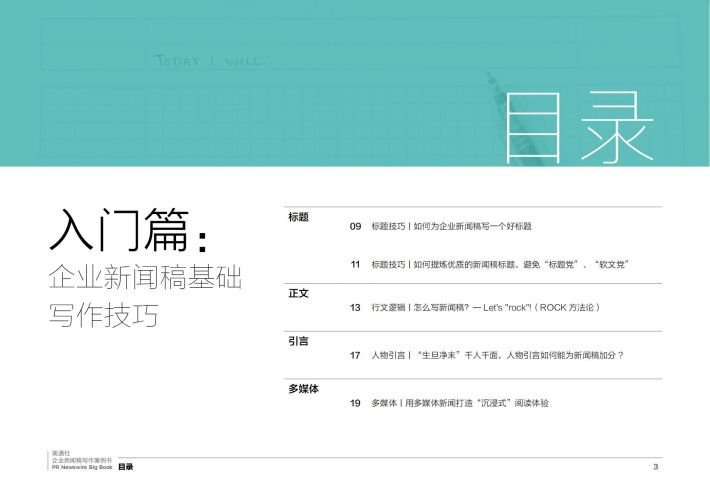
Task: Click the page number 3 in the footer
Action: (x=654, y=467)
